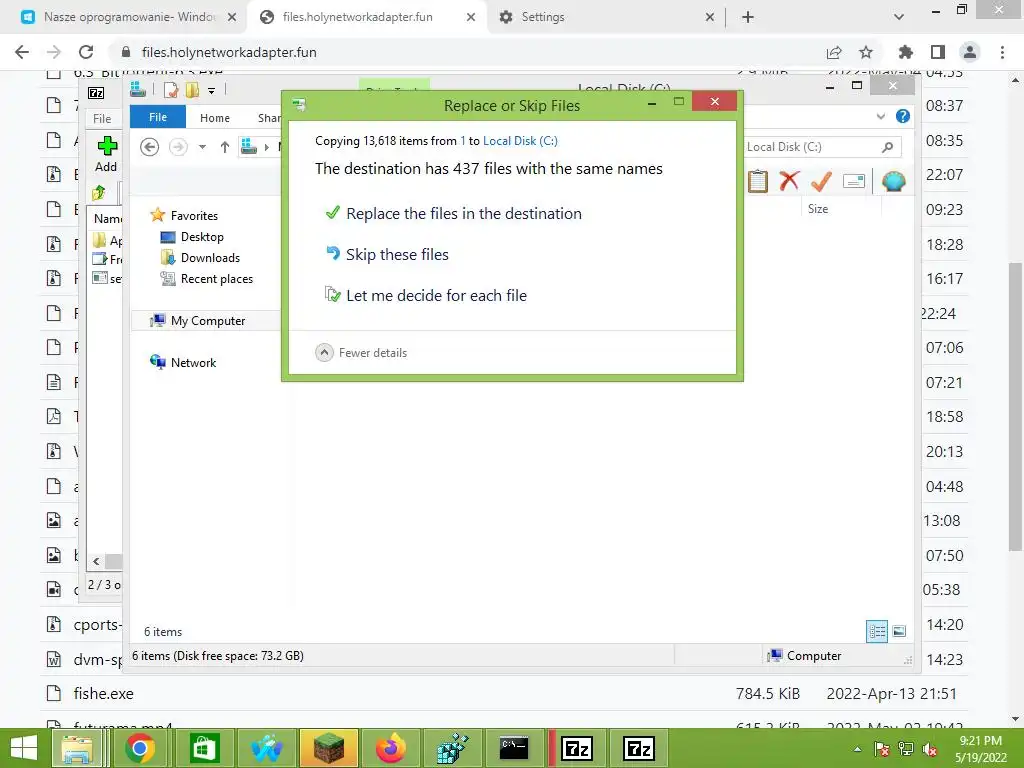Open Chrome three-dot menu

(x=1002, y=52)
